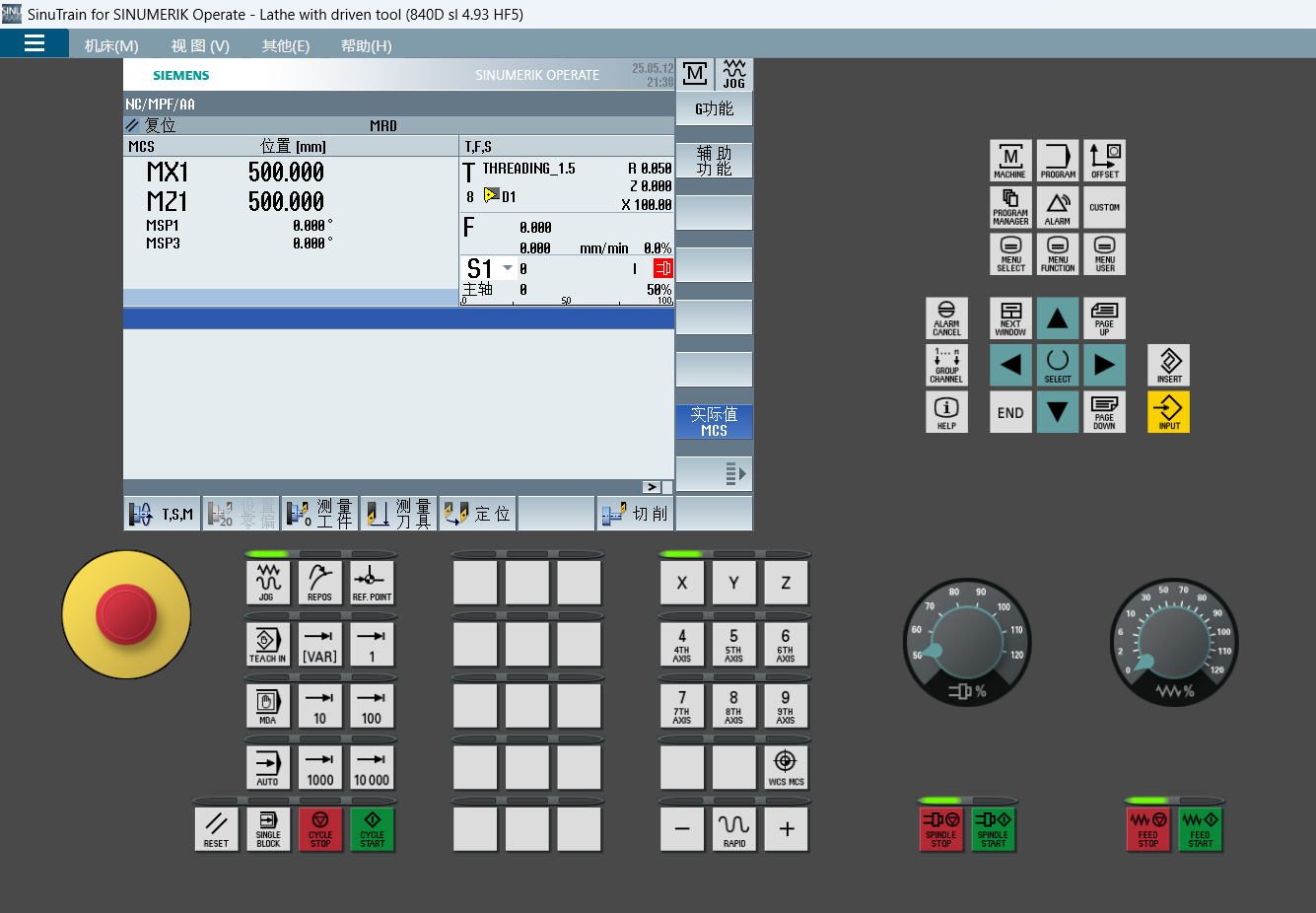Click the cursor down arrow key
Viewport: 1316px width, 913px height.
[1058, 412]
